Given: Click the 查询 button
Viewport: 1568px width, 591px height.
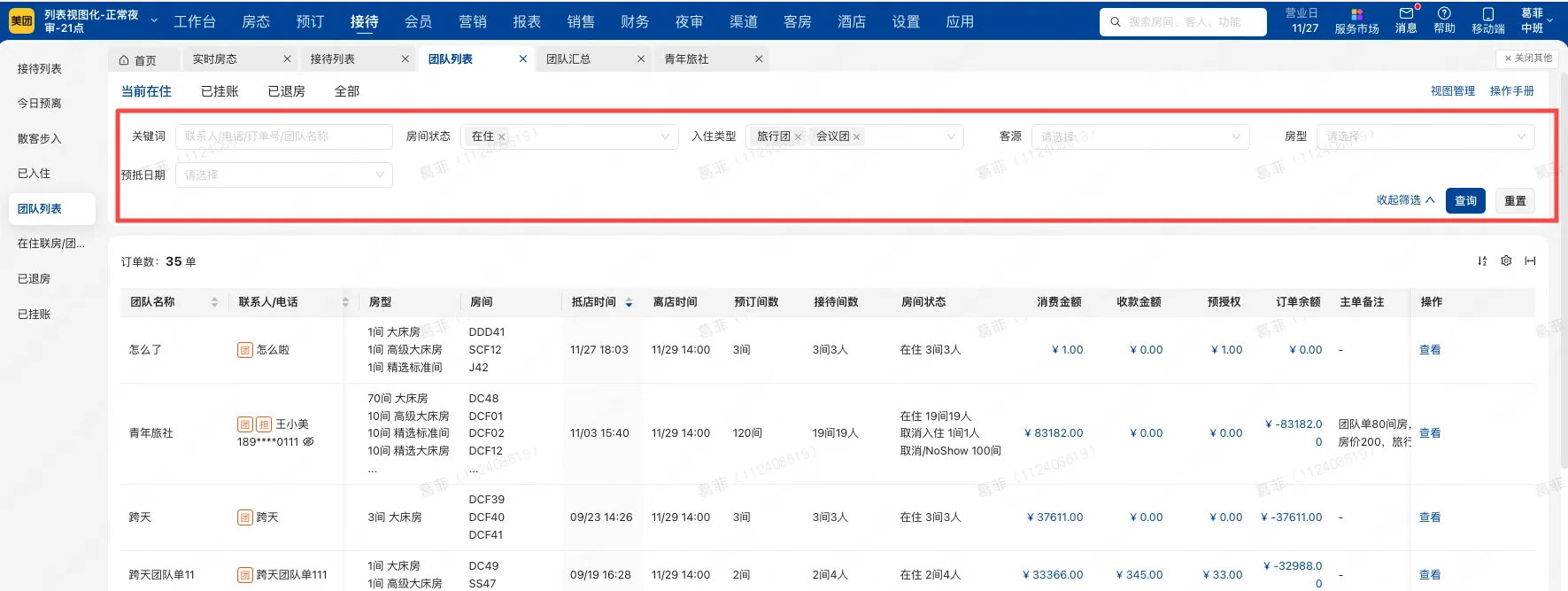Looking at the screenshot, I should (x=1465, y=201).
